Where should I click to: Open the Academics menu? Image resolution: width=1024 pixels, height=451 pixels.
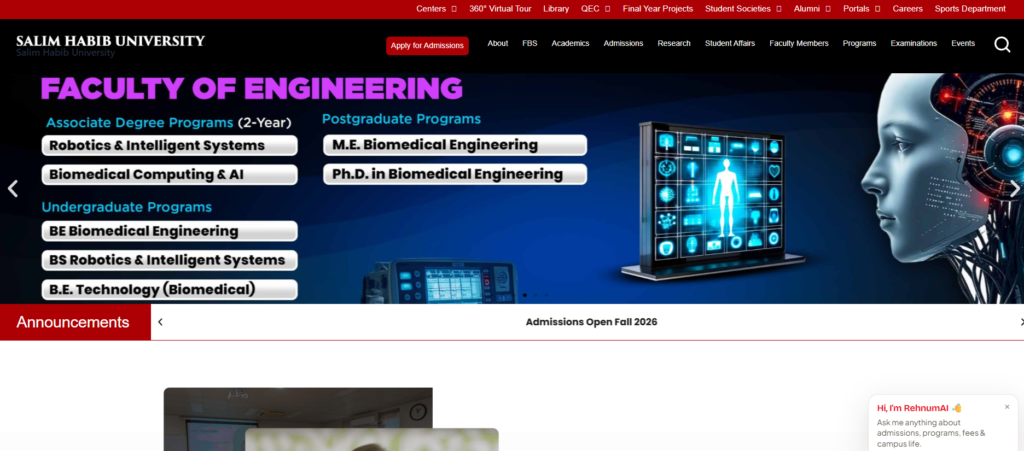pyautogui.click(x=570, y=44)
